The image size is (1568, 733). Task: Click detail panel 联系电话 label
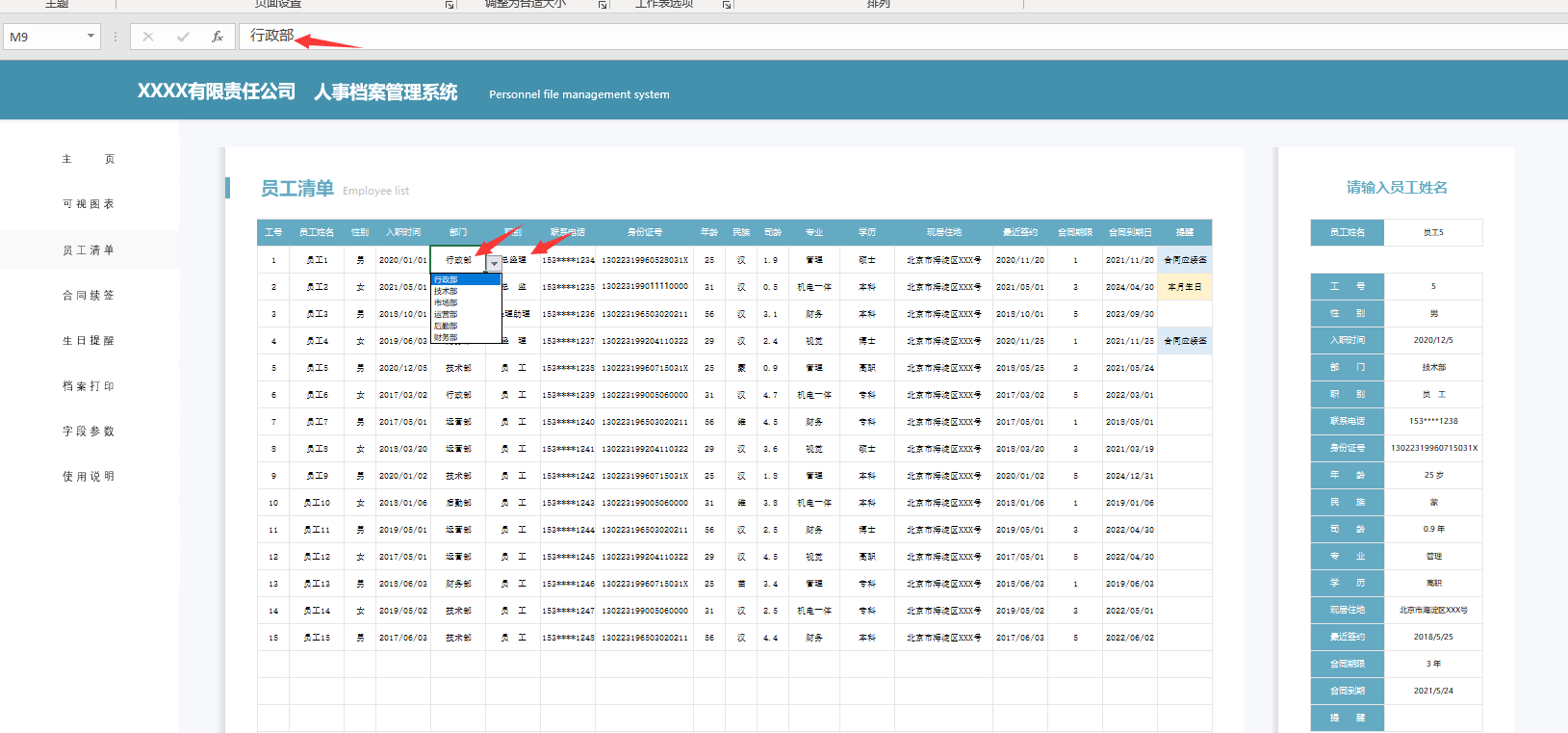[1348, 421]
